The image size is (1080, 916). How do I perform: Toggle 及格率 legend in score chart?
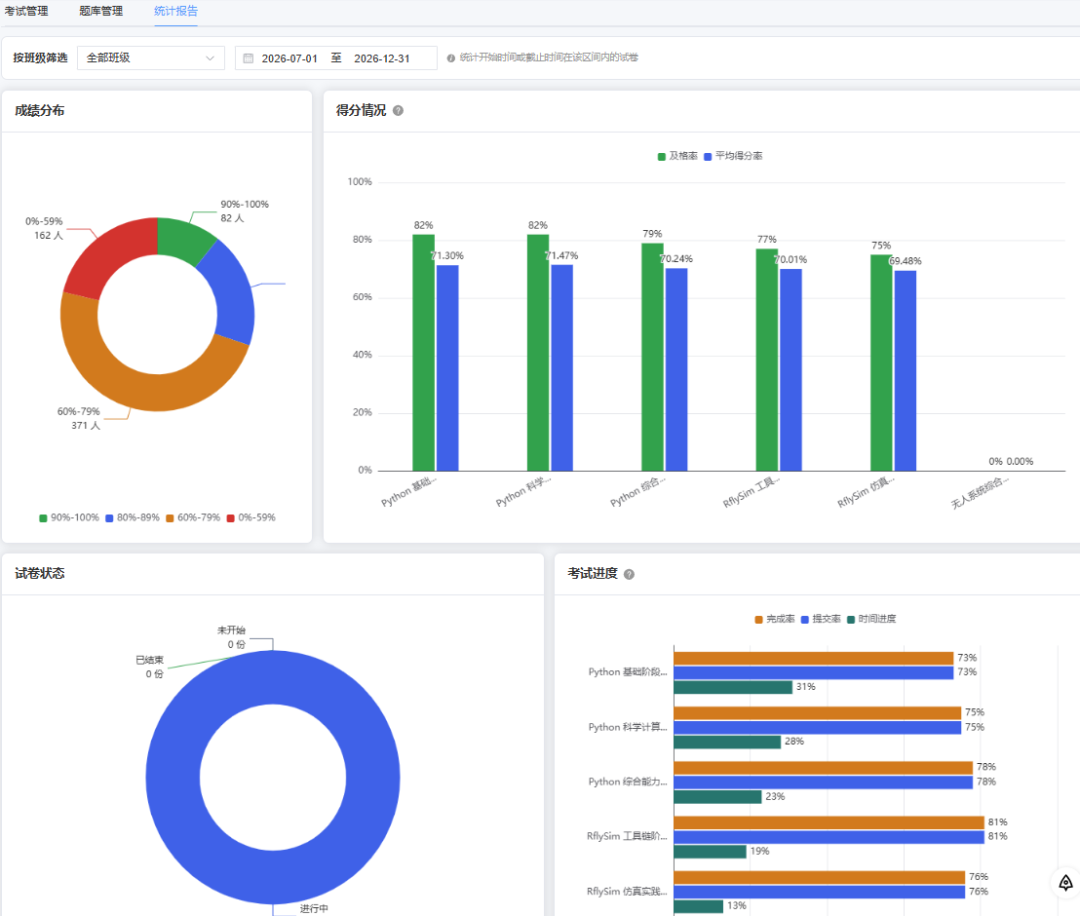(678, 156)
